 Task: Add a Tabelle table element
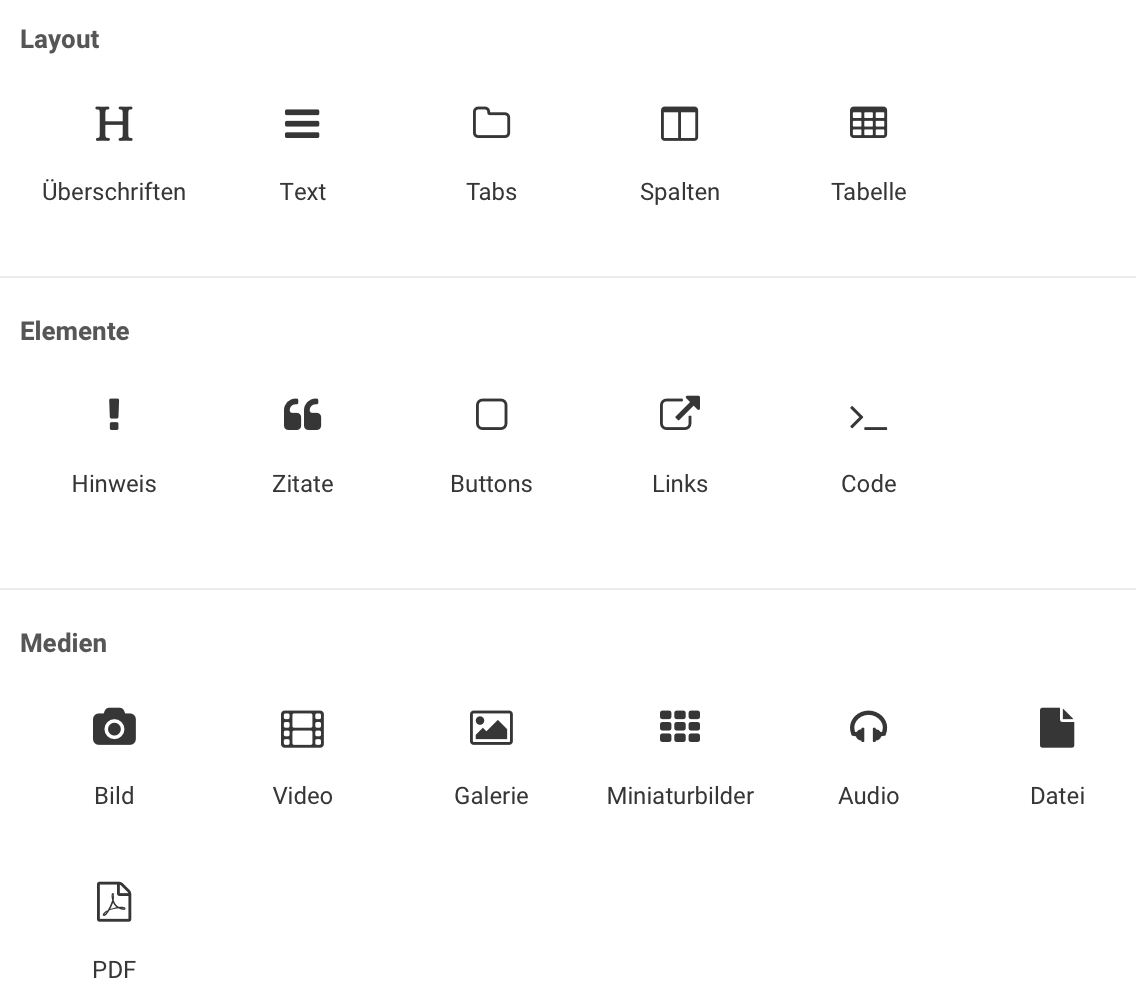pos(868,122)
